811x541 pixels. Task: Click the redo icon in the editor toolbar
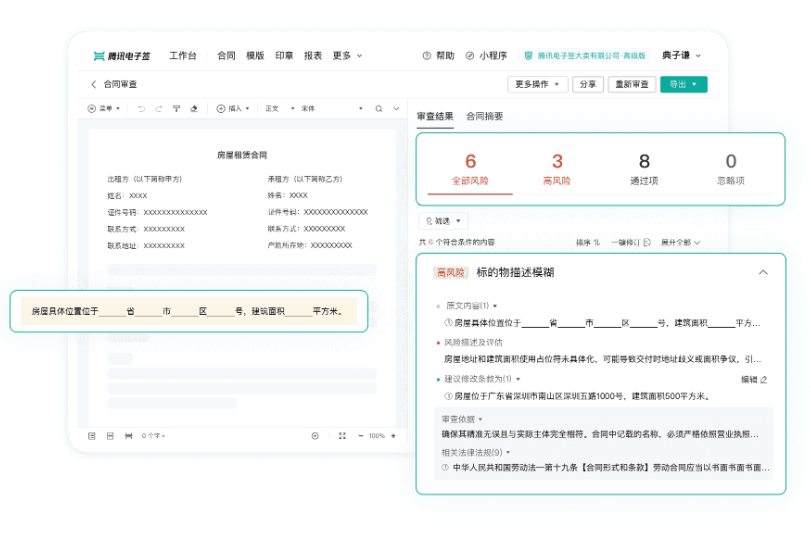click(x=159, y=109)
